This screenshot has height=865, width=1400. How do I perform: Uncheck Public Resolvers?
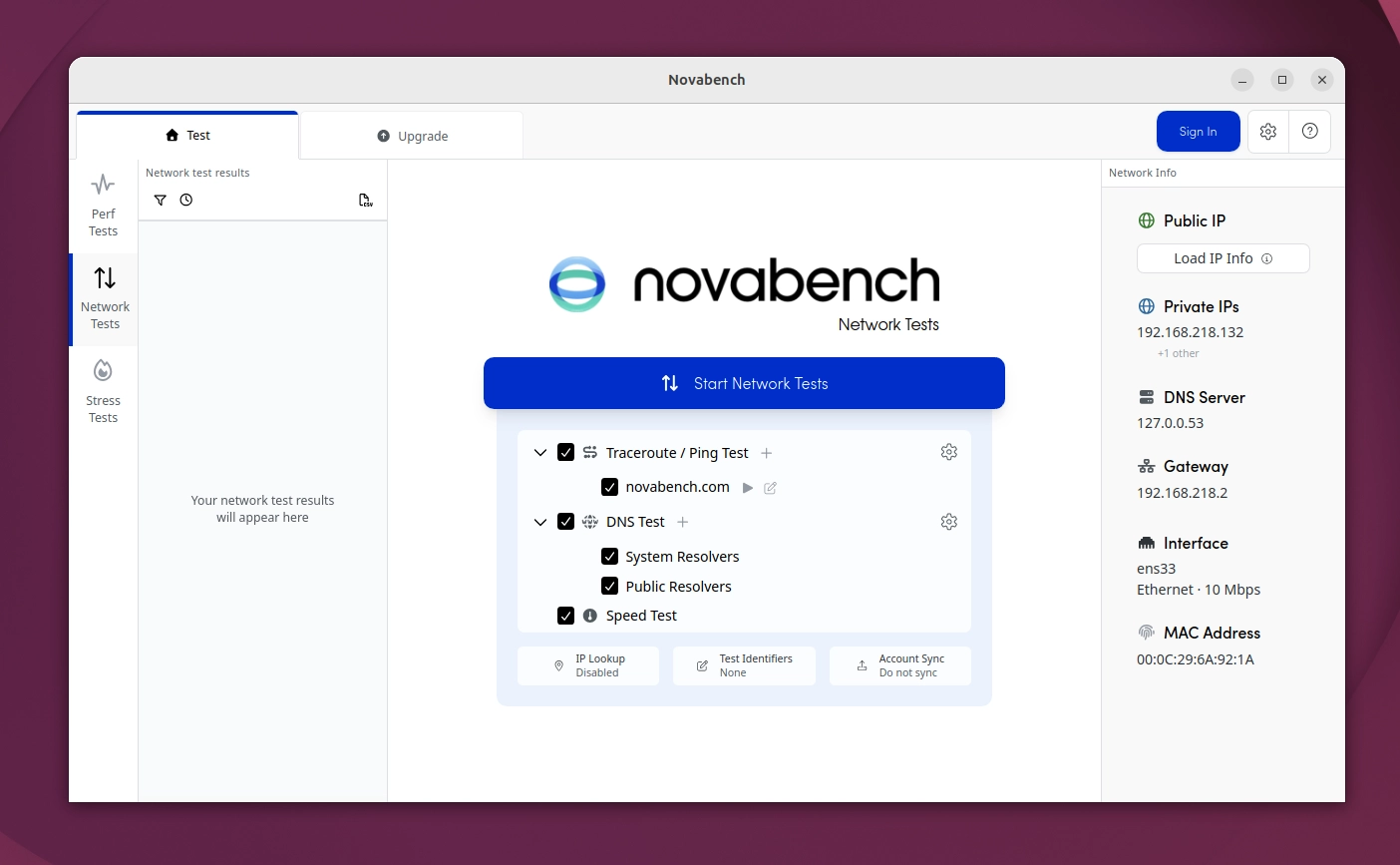point(609,587)
